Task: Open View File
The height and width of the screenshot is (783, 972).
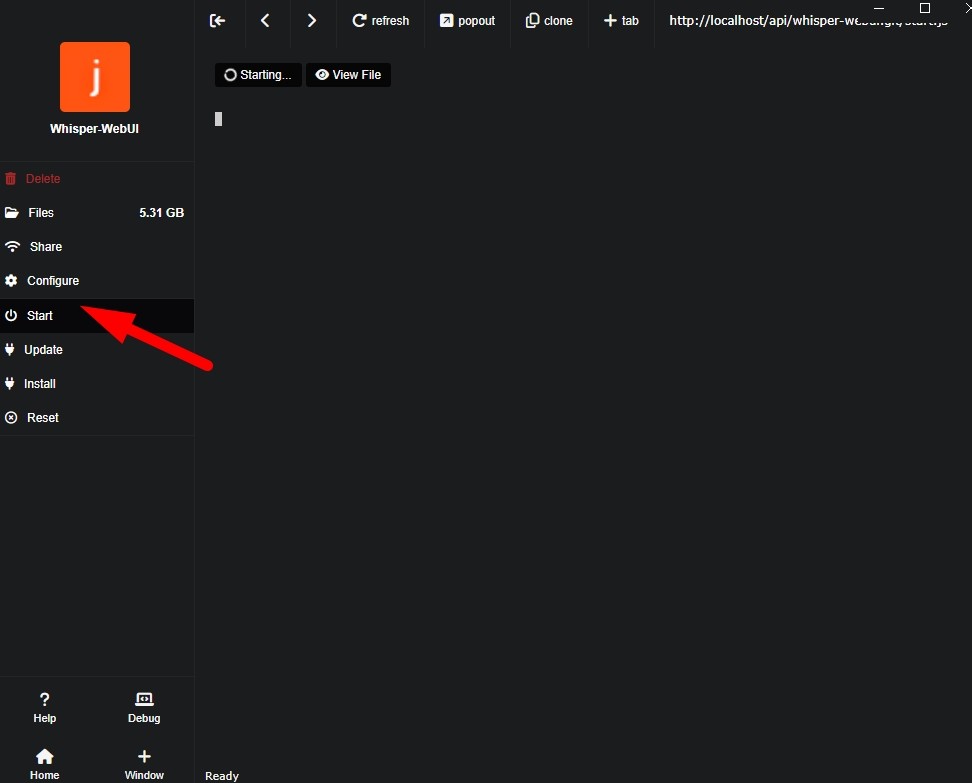Action: coord(348,75)
